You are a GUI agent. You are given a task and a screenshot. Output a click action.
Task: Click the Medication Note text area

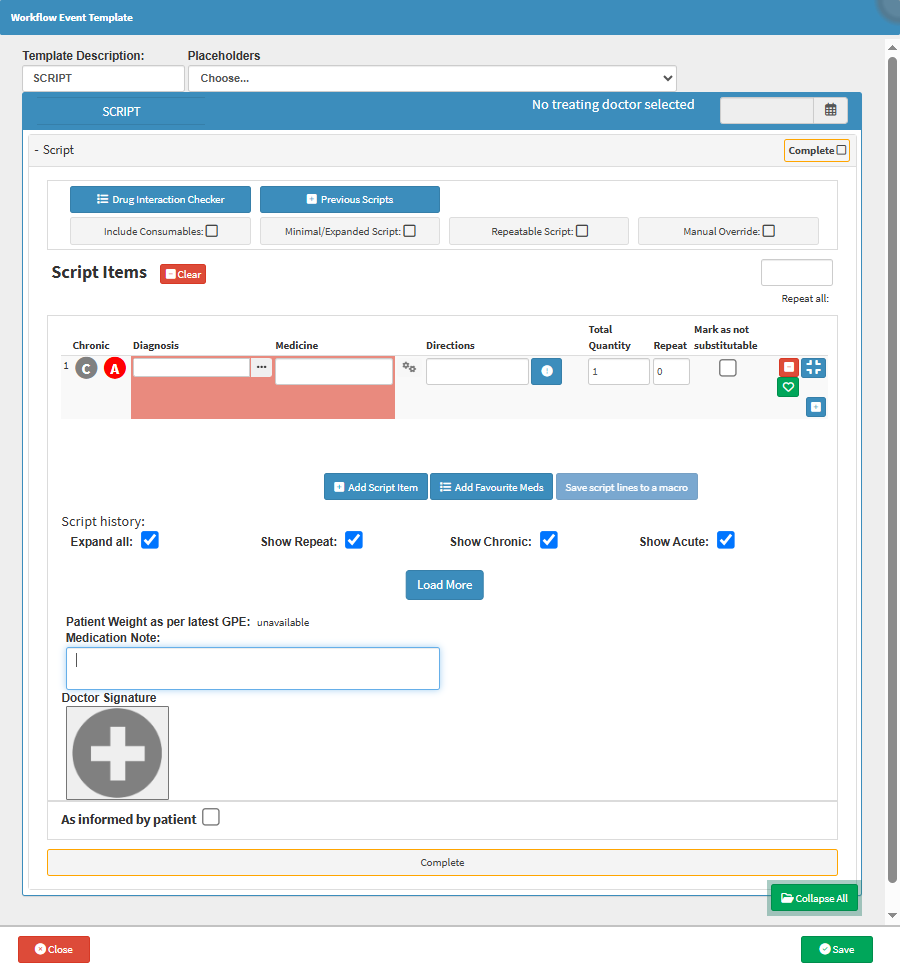point(253,668)
